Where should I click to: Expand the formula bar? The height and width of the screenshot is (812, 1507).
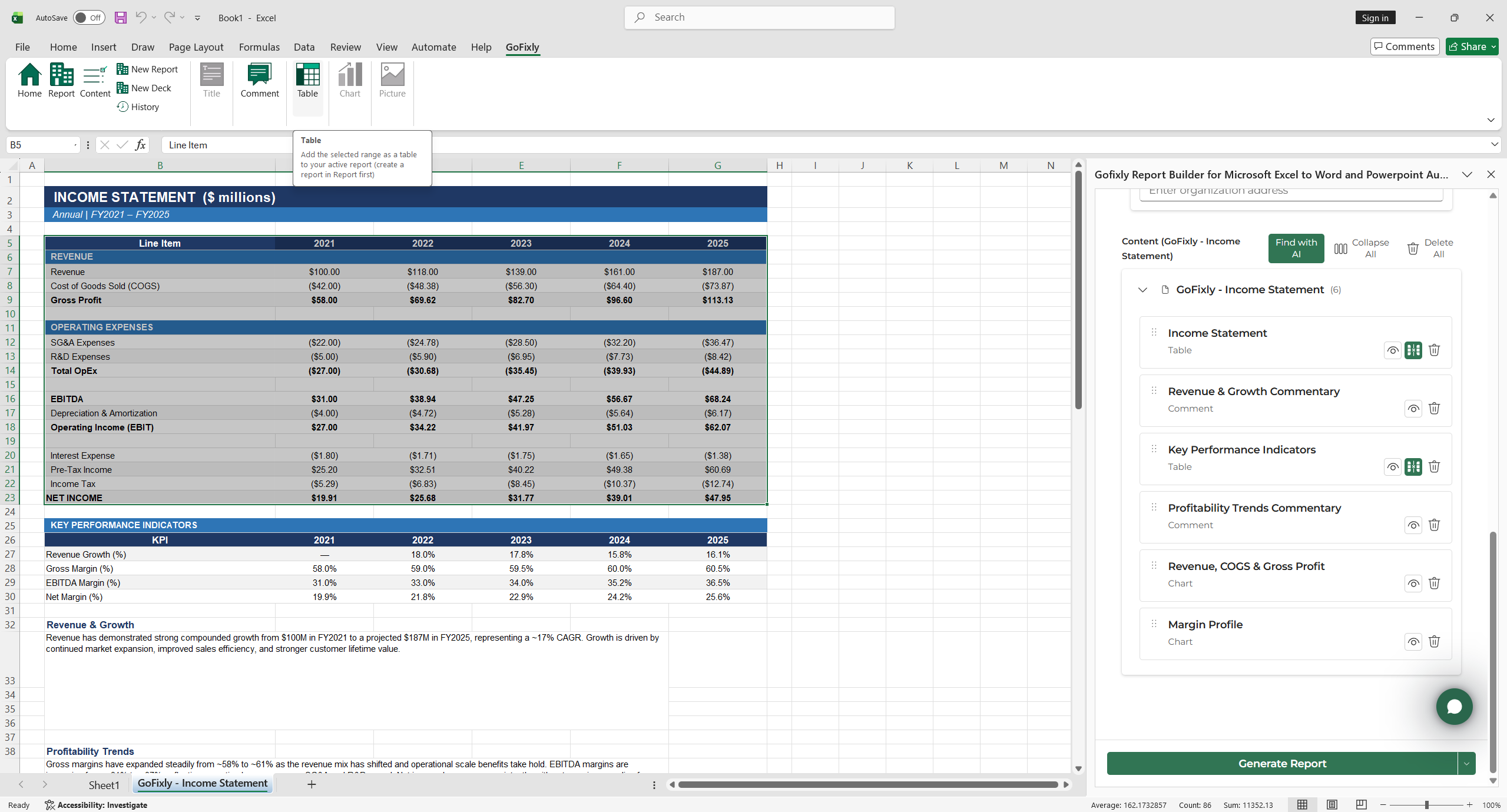click(1494, 145)
